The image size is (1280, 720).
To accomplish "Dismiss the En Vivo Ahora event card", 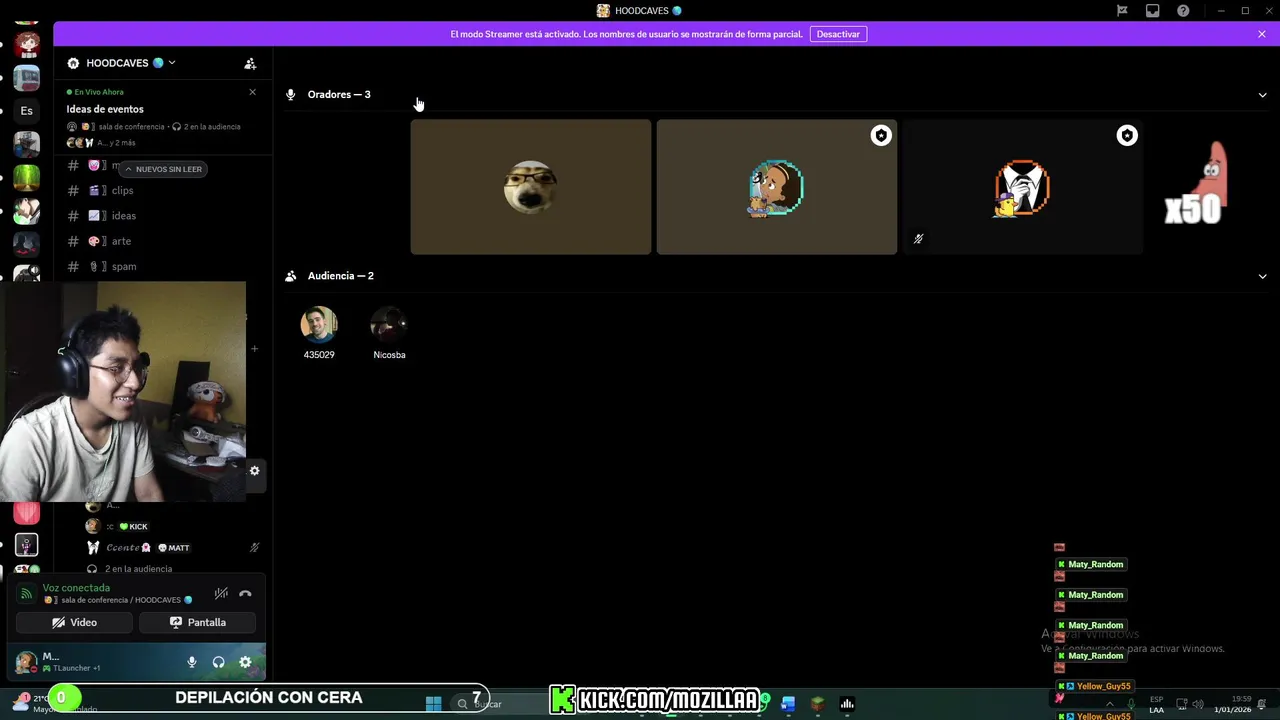I will [252, 92].
